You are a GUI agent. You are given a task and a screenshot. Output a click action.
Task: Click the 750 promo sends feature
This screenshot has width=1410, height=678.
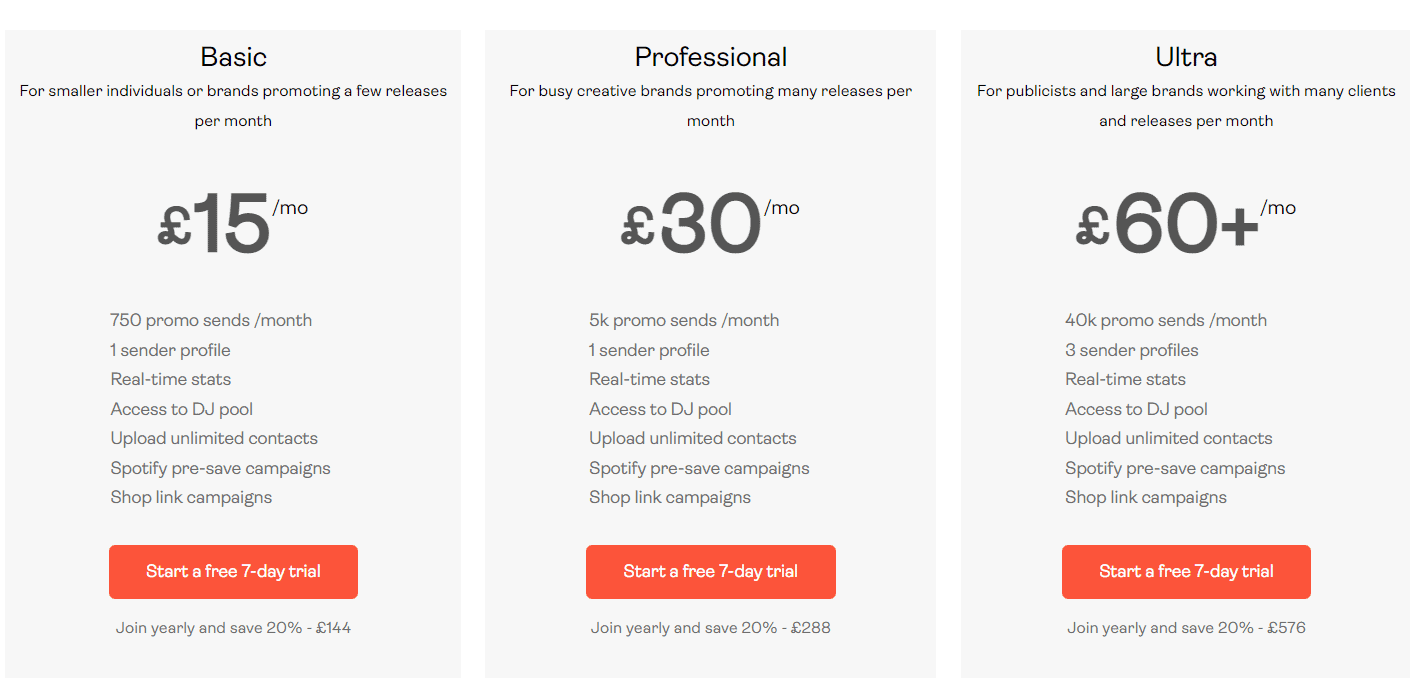(211, 320)
